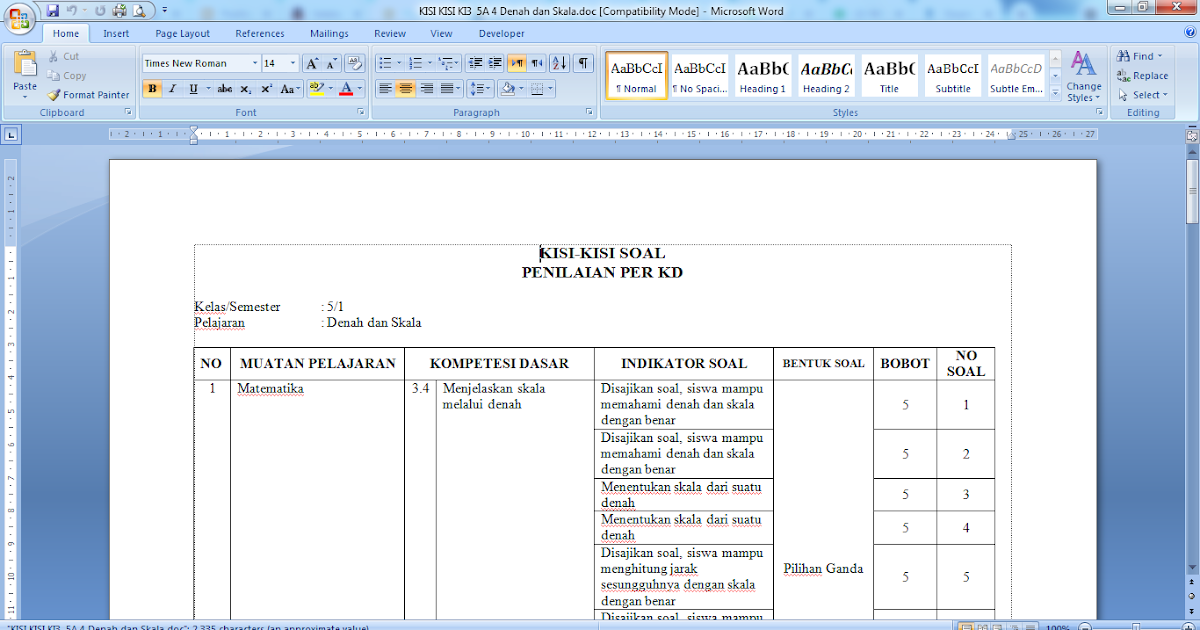Apply subscript formatting
This screenshot has width=1200, height=630.
point(246,89)
